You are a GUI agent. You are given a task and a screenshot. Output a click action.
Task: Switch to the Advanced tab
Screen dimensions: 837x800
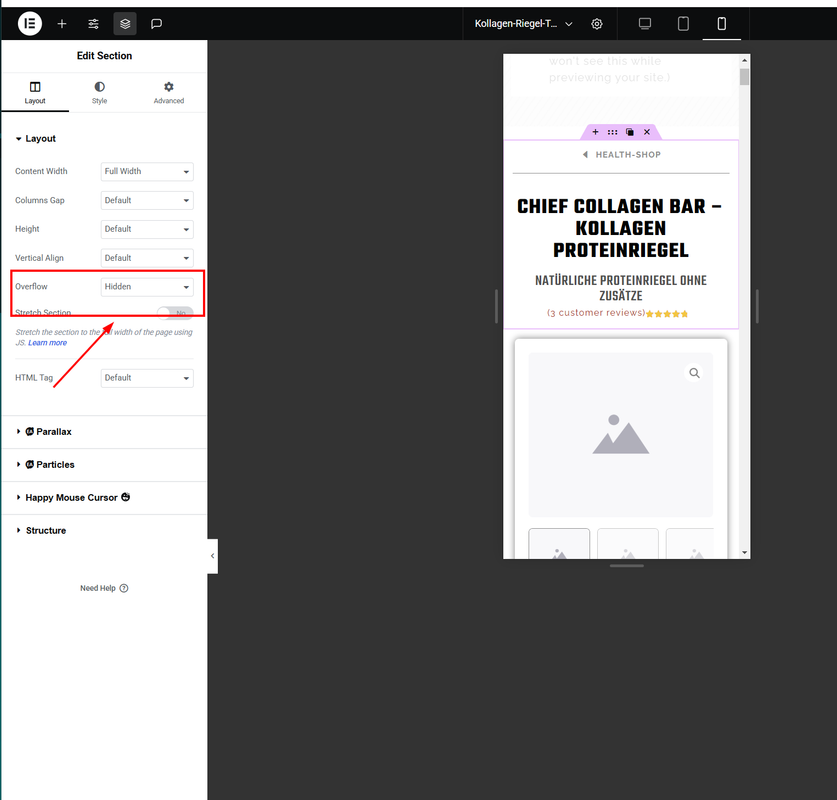(x=169, y=92)
